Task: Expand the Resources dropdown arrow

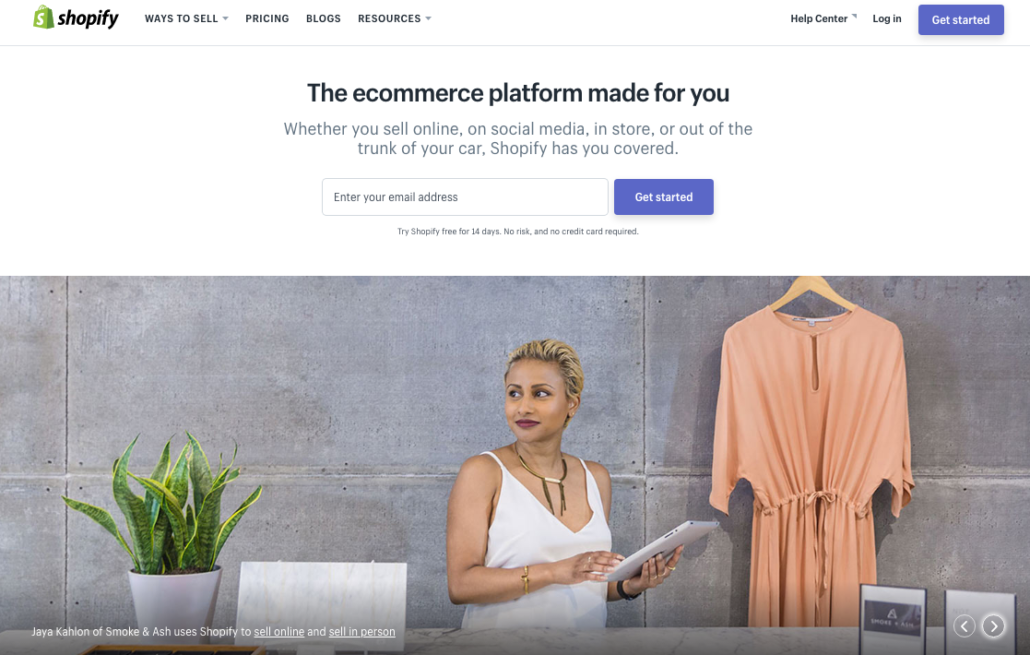Action: click(x=428, y=18)
